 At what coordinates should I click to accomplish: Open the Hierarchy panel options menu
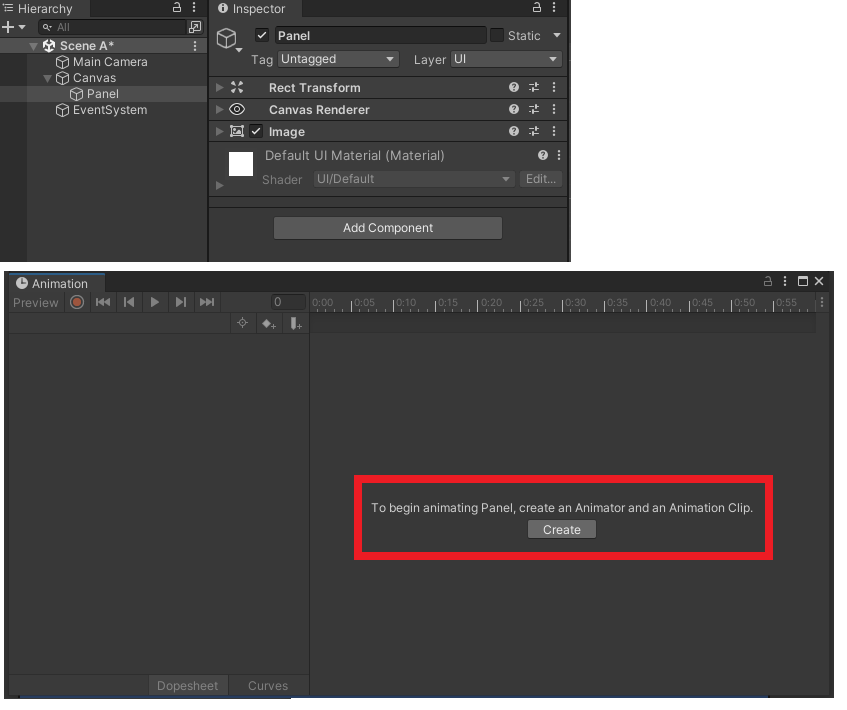194,8
